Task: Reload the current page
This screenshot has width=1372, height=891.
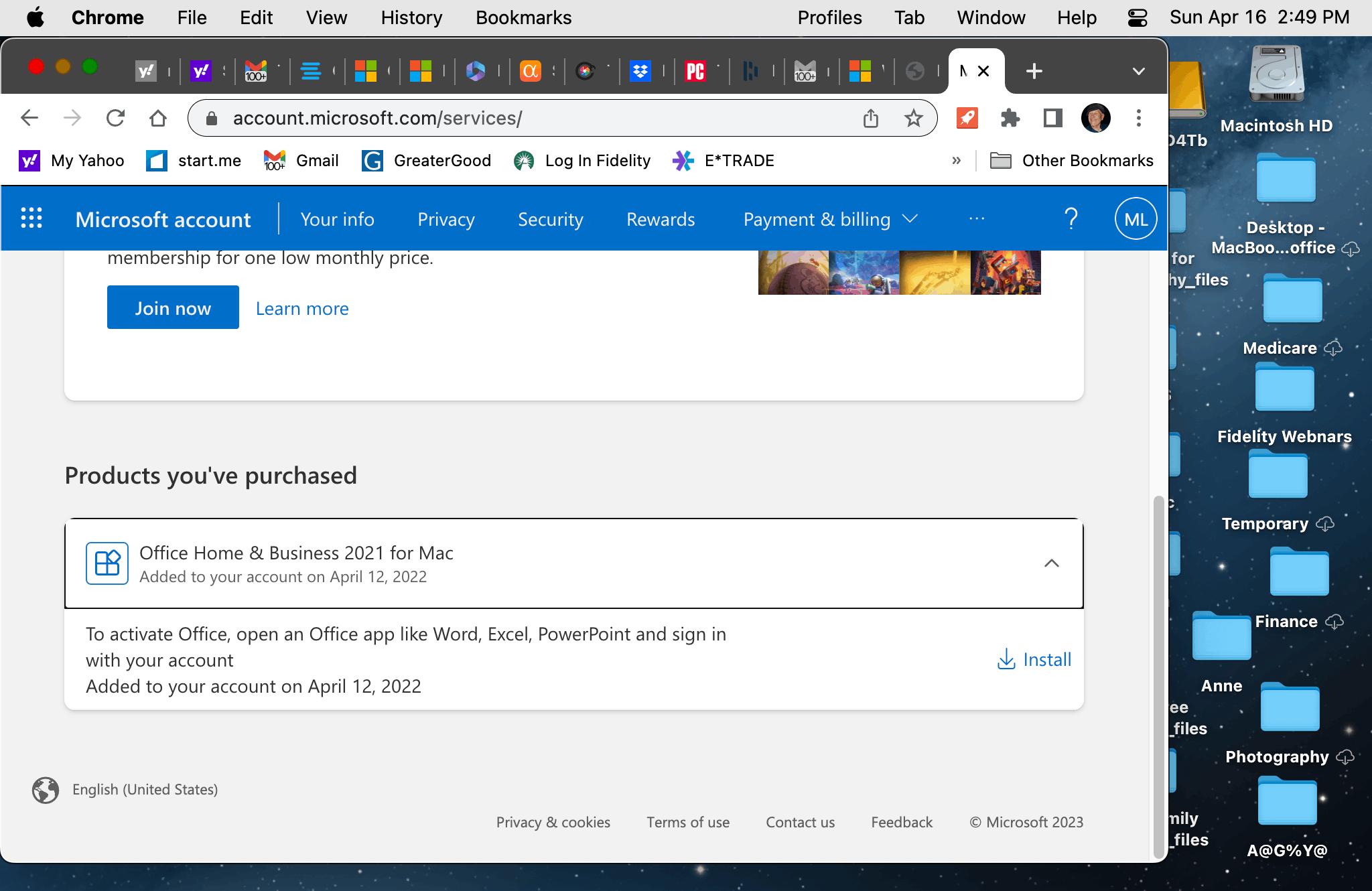Action: coord(115,119)
